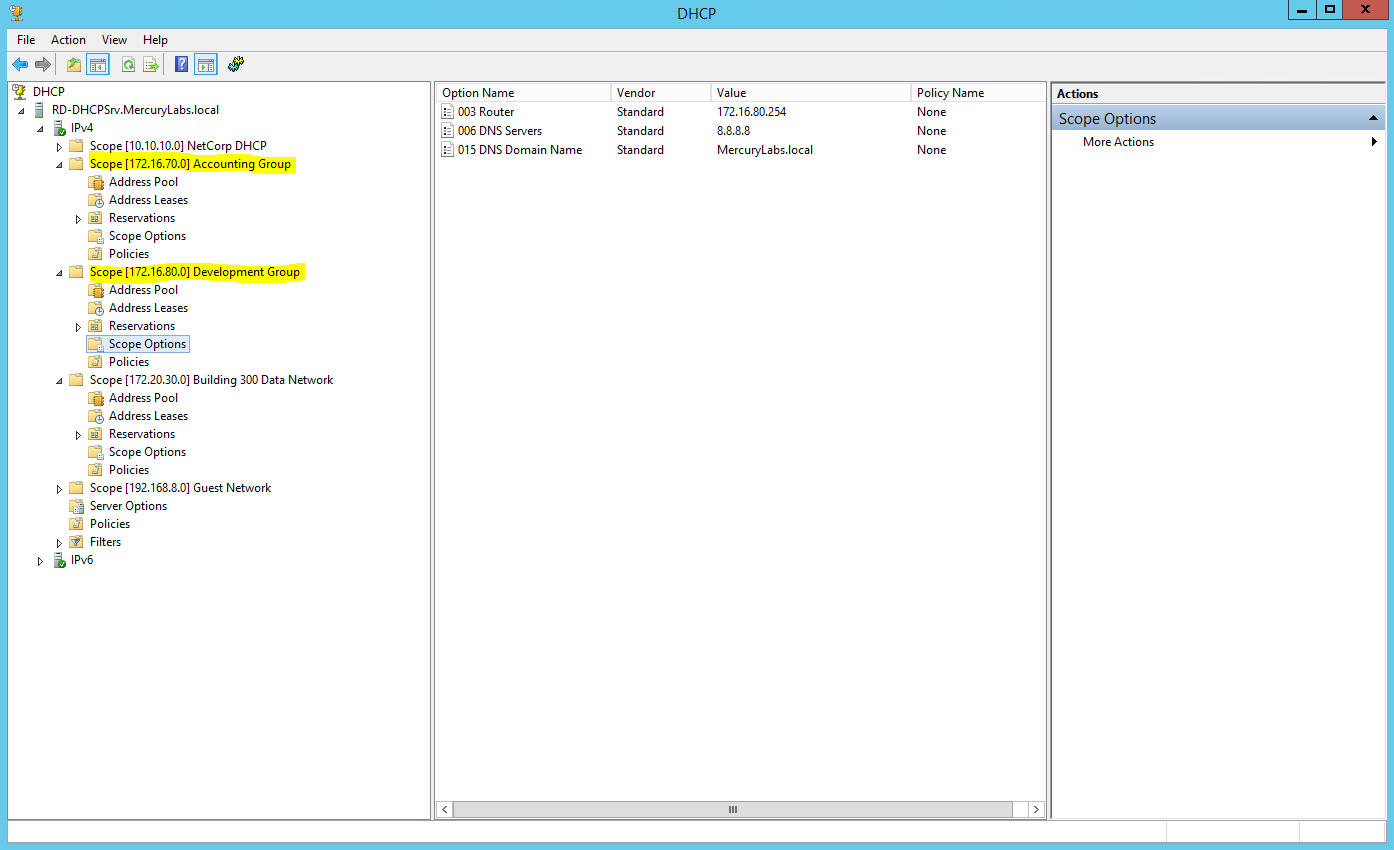Click the Up one level folder icon
The height and width of the screenshot is (850, 1394).
point(73,65)
